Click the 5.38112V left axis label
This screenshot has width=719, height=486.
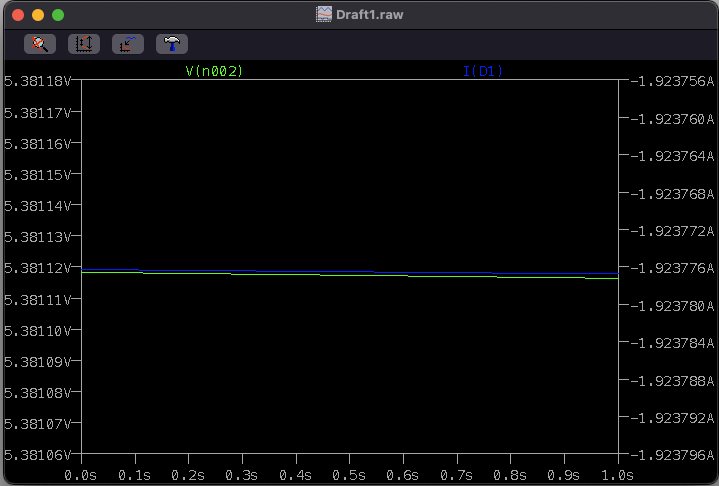pos(38,268)
